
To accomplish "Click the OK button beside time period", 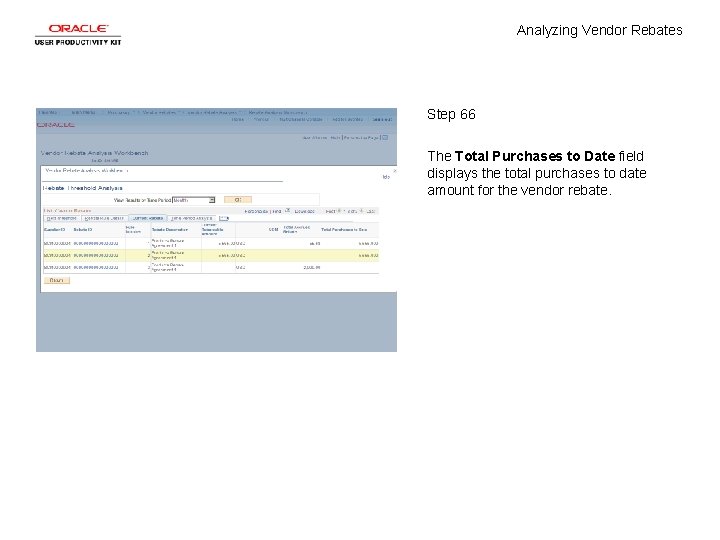I will point(238,200).
